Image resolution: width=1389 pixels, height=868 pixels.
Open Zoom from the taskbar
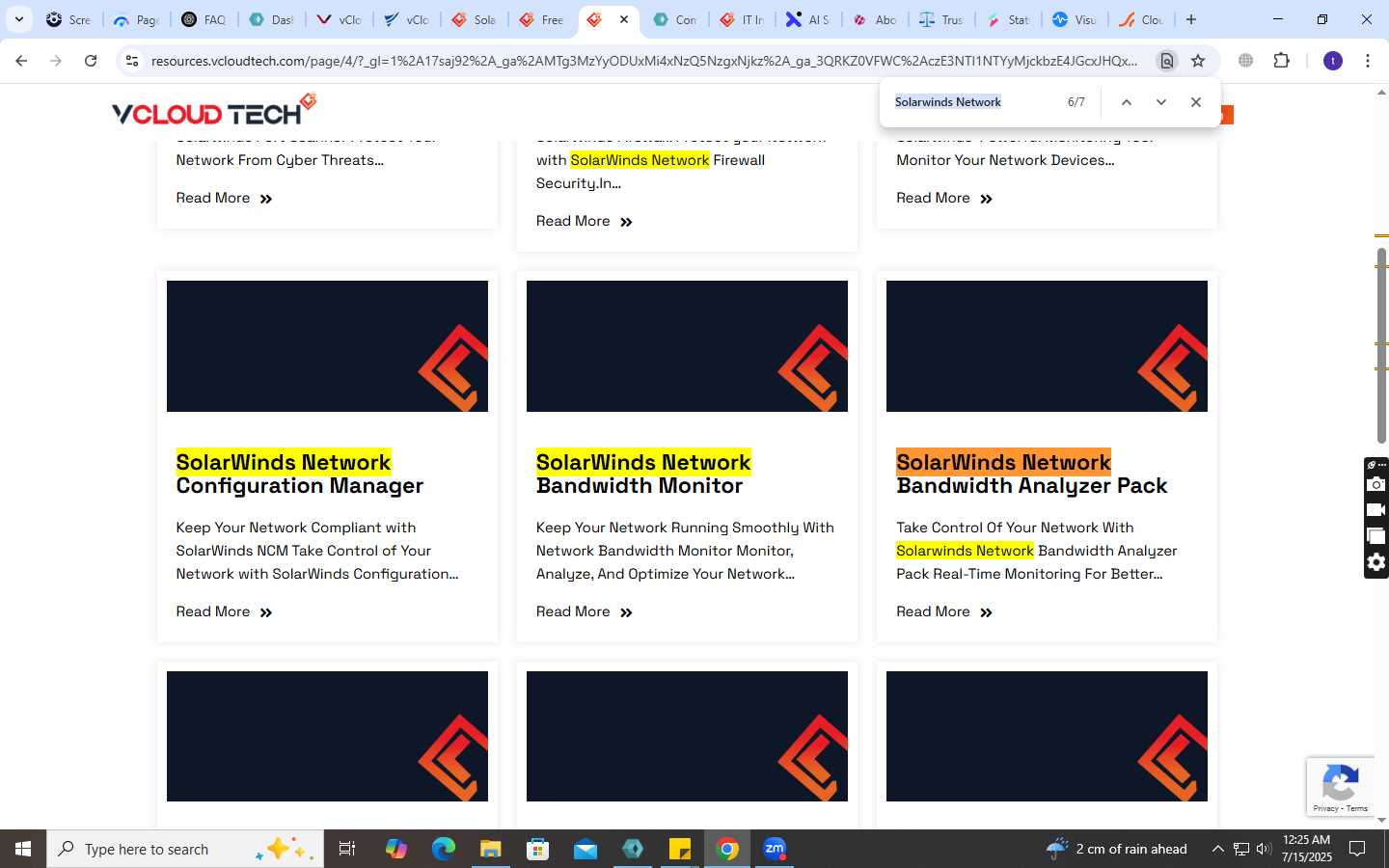pyautogui.click(x=775, y=849)
